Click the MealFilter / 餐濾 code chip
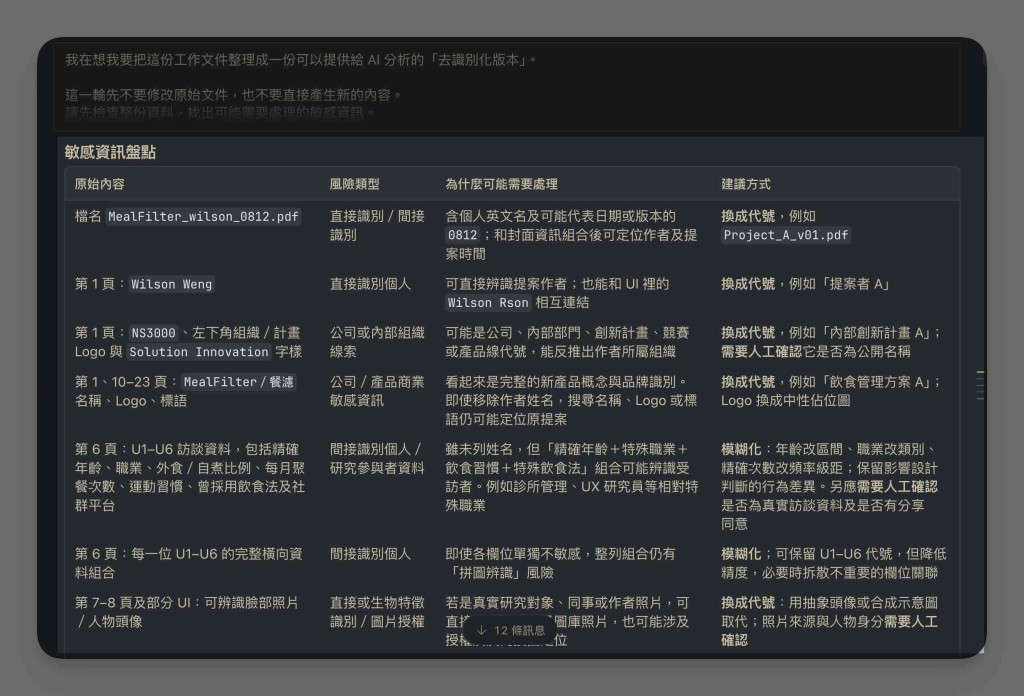 [238, 382]
